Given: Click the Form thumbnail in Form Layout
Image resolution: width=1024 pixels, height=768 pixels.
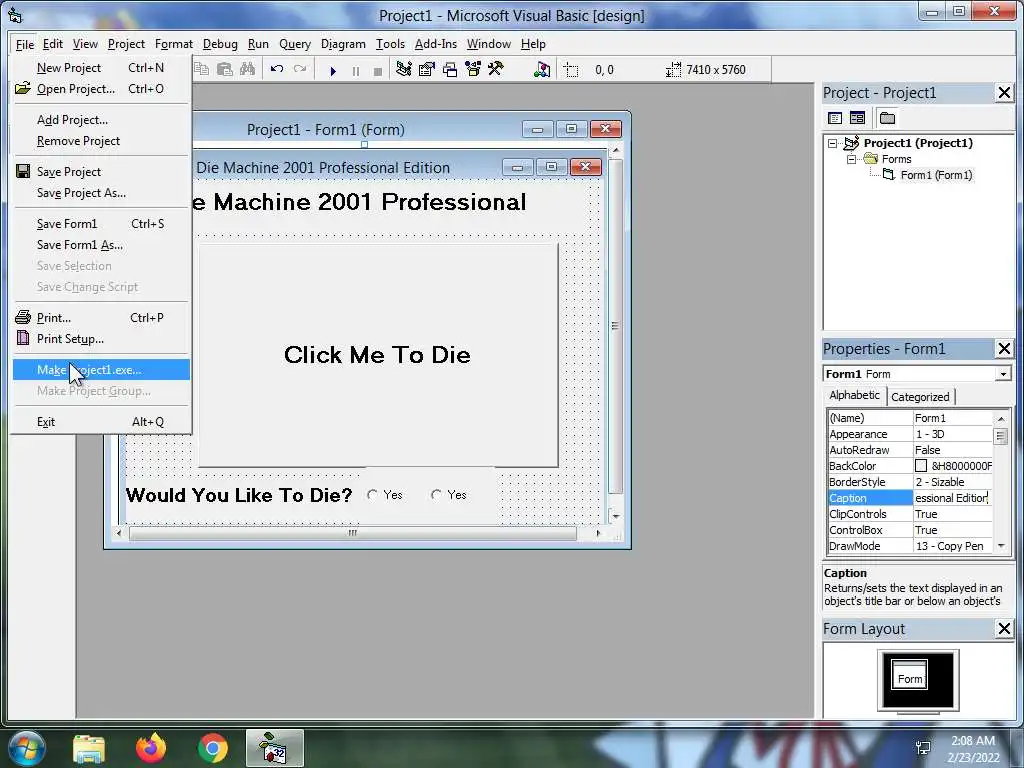Looking at the screenshot, I should [x=910, y=677].
